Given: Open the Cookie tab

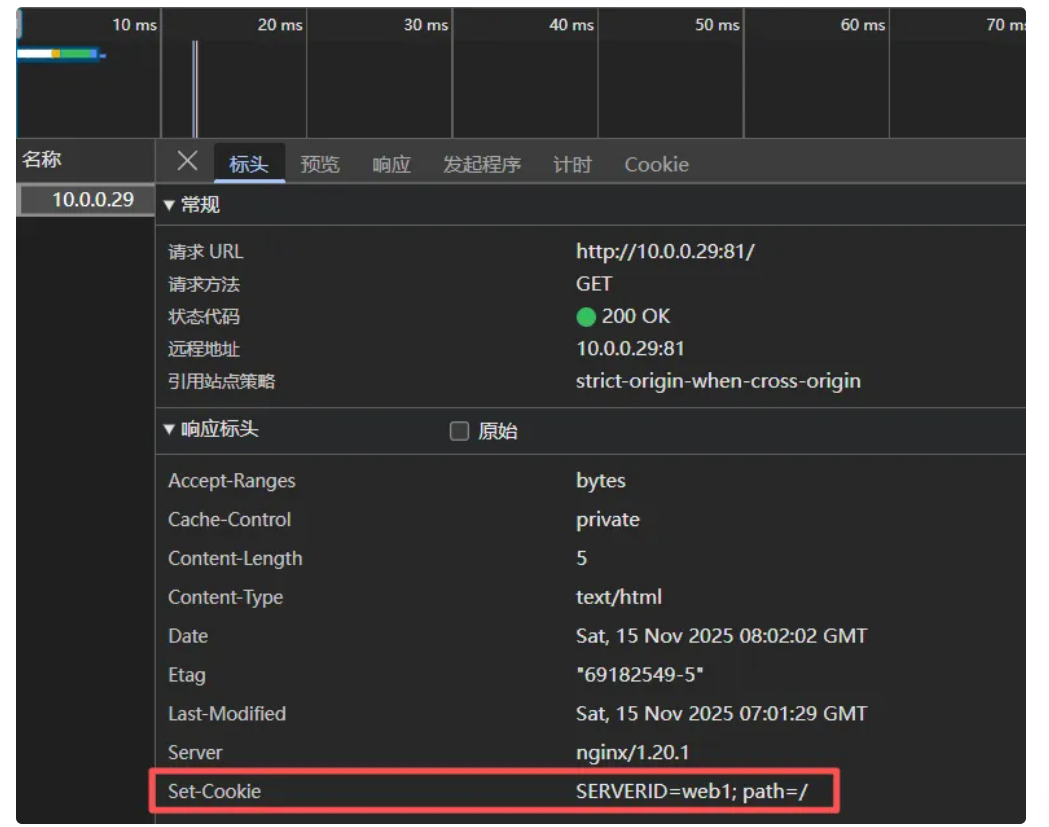Looking at the screenshot, I should pos(656,165).
